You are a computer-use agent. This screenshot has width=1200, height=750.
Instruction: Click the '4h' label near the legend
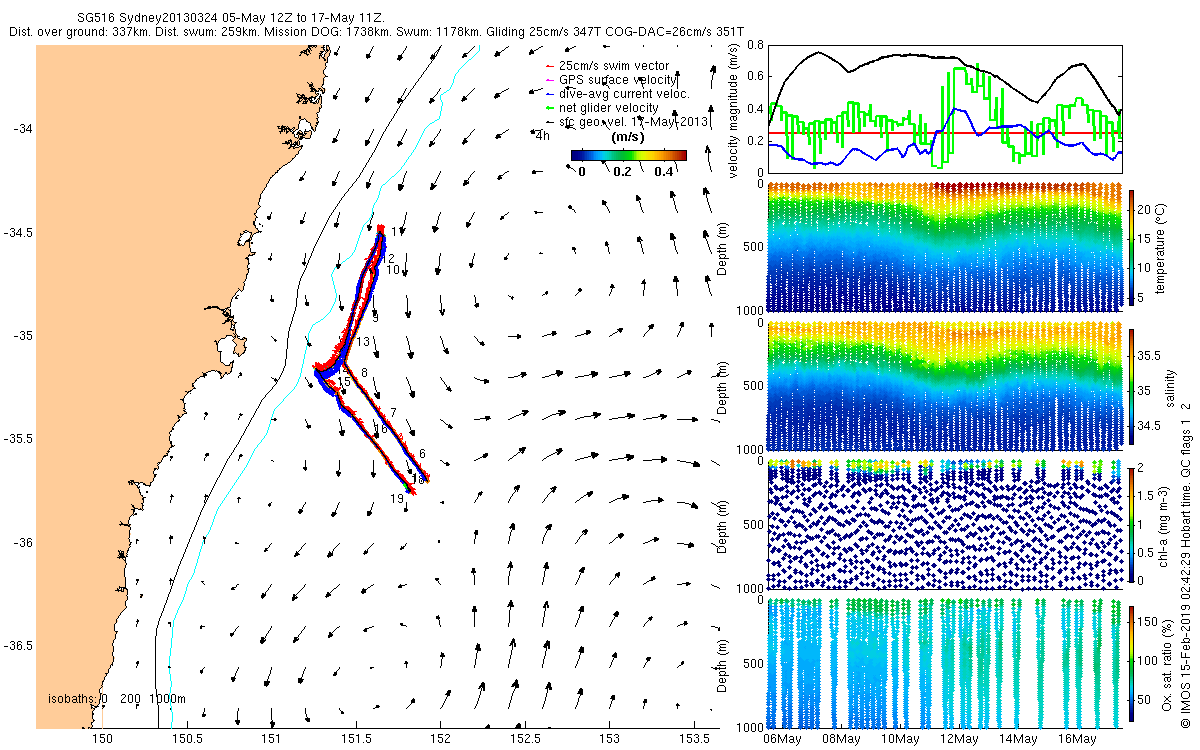tap(544, 135)
